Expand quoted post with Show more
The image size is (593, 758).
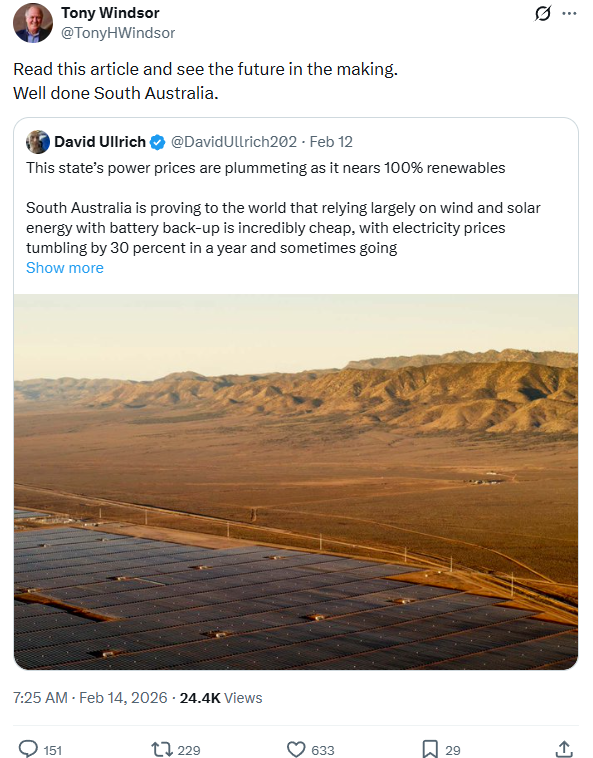click(65, 268)
